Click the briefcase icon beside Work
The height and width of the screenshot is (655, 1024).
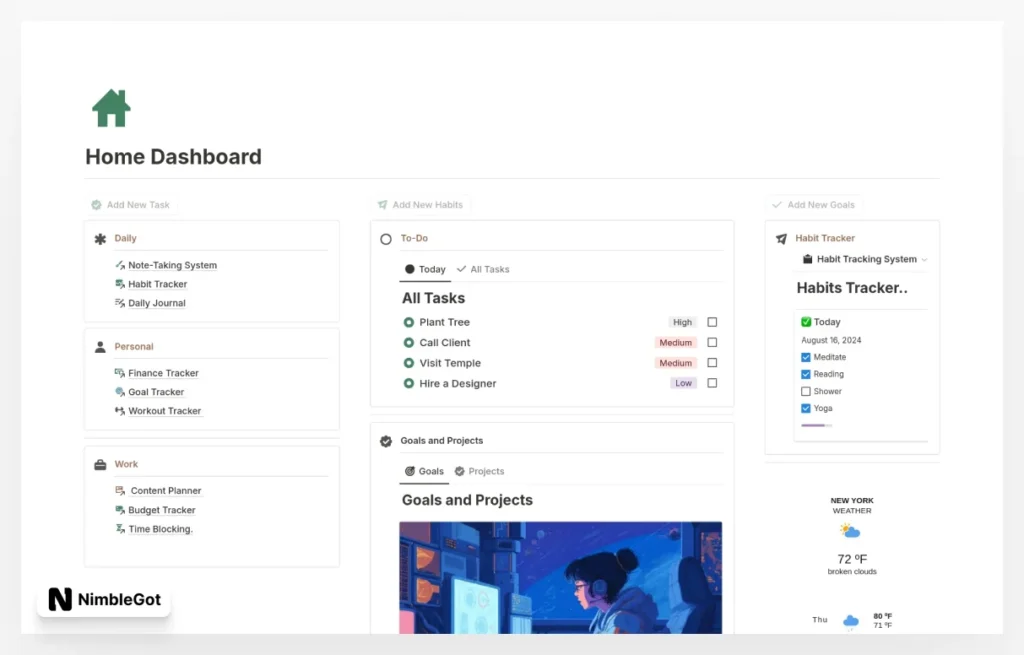point(99,464)
